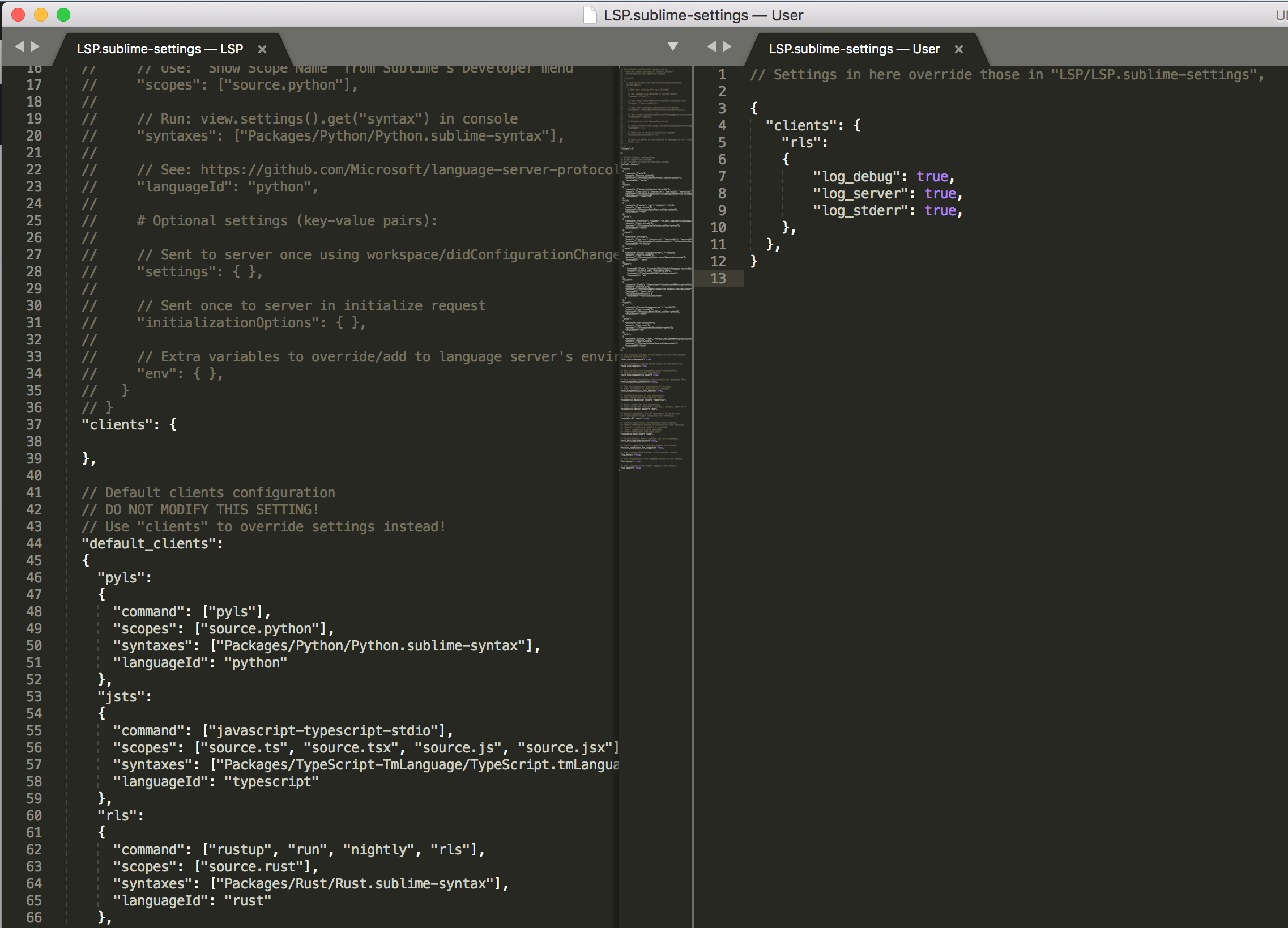This screenshot has height=928, width=1288.
Task: Close the LSP tab in the left pane
Action: tap(262, 49)
